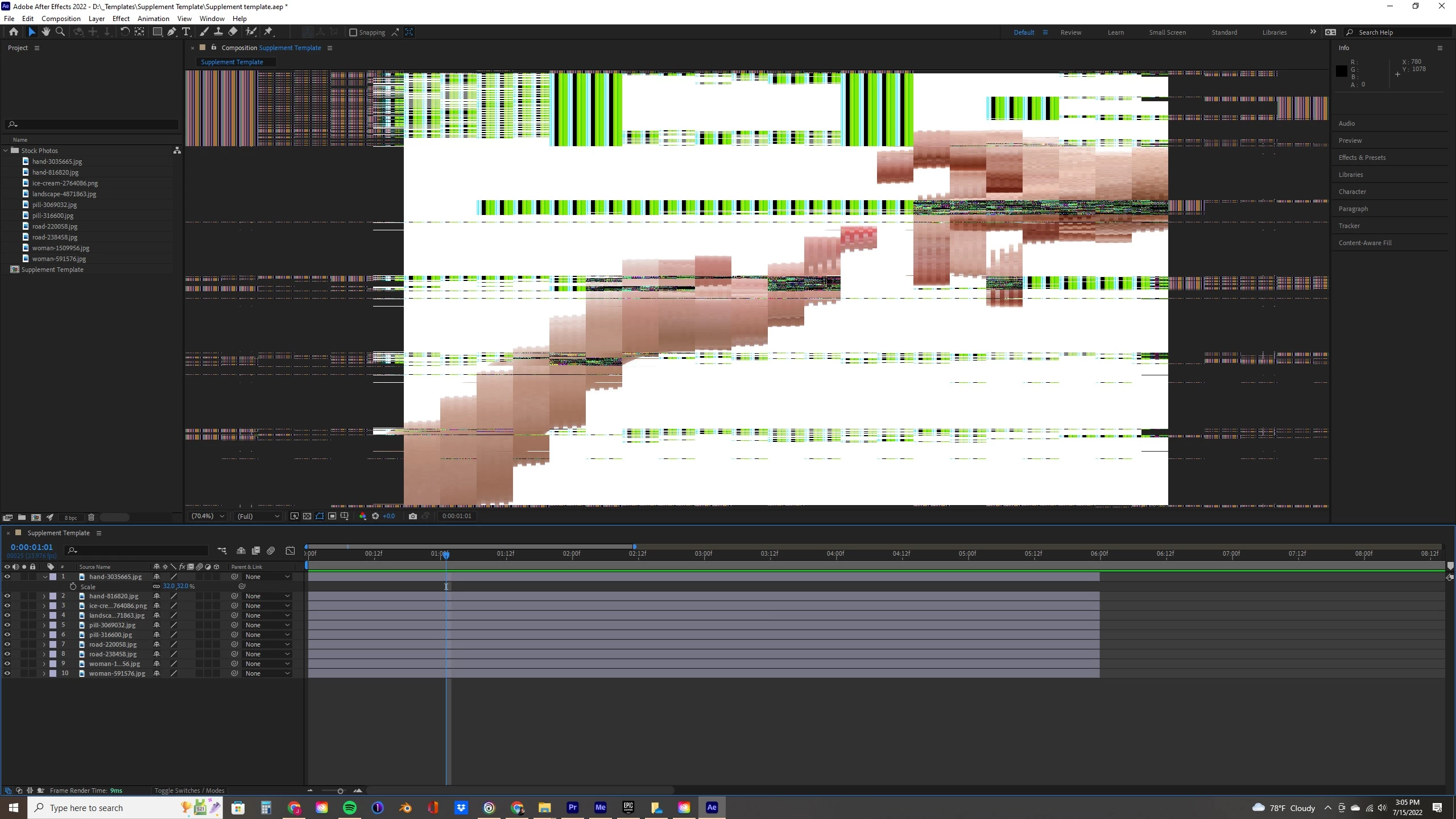The width and height of the screenshot is (1456, 819).
Task: Take a snapshot with camera icon
Action: (x=412, y=516)
